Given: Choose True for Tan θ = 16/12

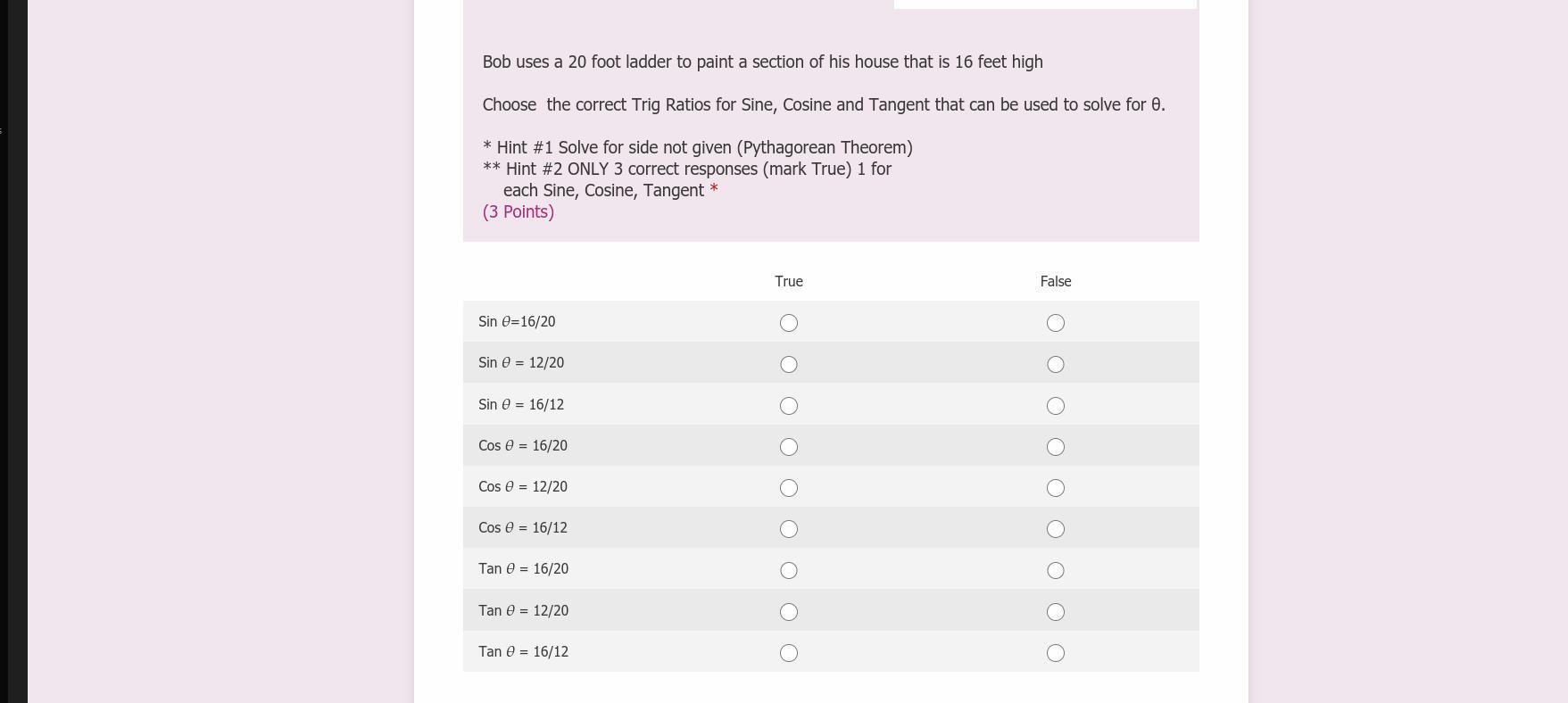Looking at the screenshot, I should tap(788, 653).
